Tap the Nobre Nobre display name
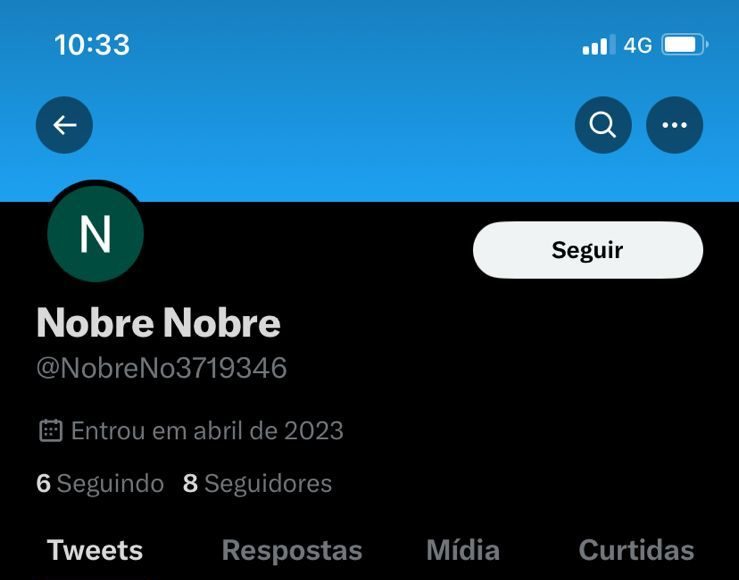The height and width of the screenshot is (580, 739). coord(158,323)
